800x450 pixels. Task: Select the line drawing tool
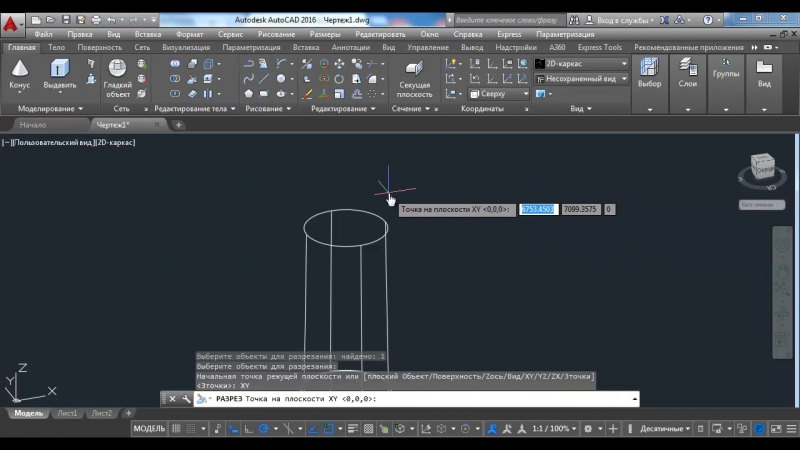coord(263,79)
